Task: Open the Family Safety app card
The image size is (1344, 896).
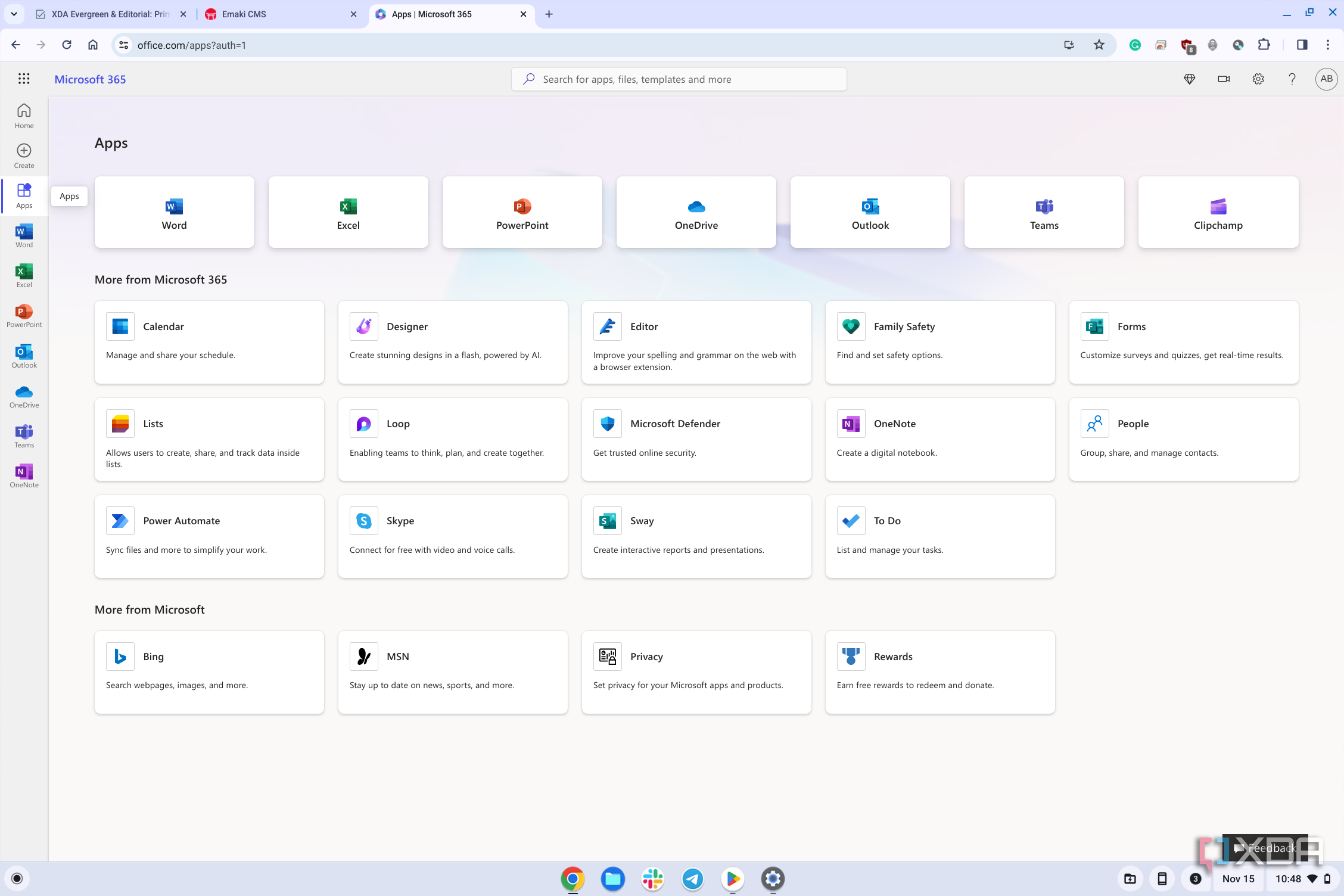Action: coord(940,342)
